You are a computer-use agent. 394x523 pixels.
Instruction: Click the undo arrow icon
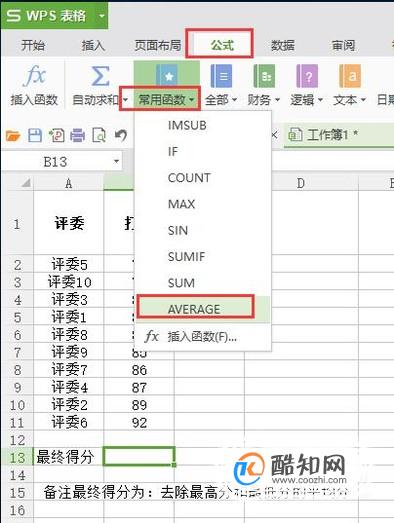[121, 135]
